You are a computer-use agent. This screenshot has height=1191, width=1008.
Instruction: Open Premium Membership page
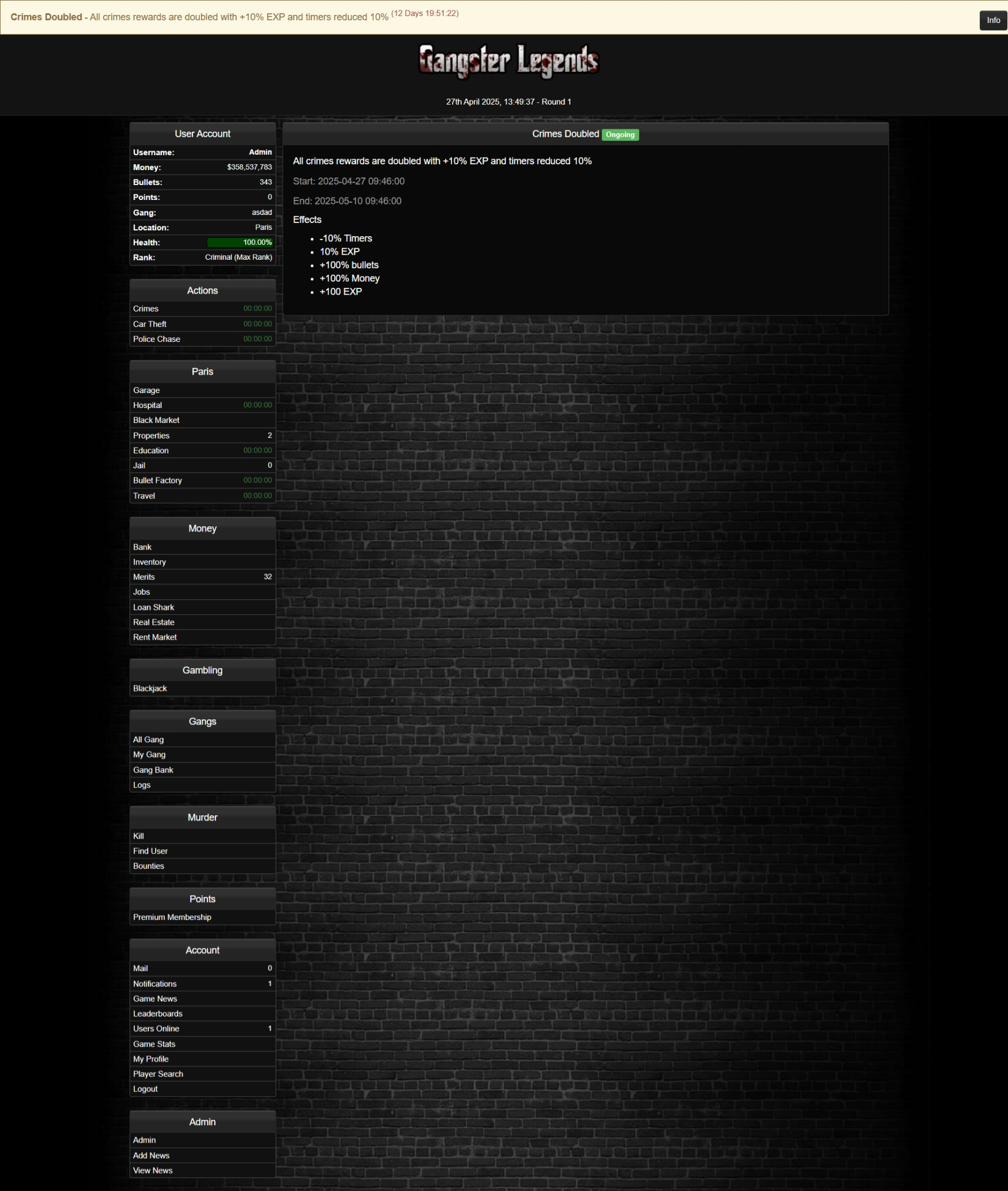(x=172, y=917)
